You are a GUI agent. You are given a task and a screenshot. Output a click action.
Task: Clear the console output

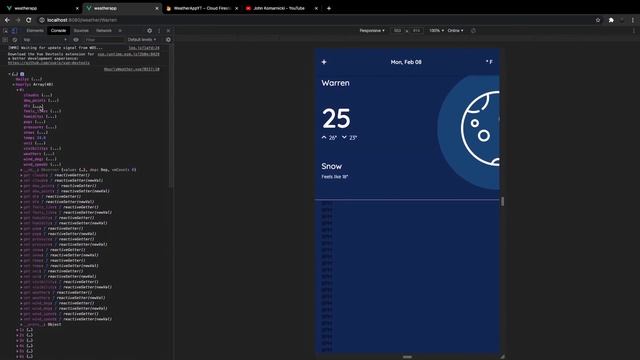coord(15,40)
